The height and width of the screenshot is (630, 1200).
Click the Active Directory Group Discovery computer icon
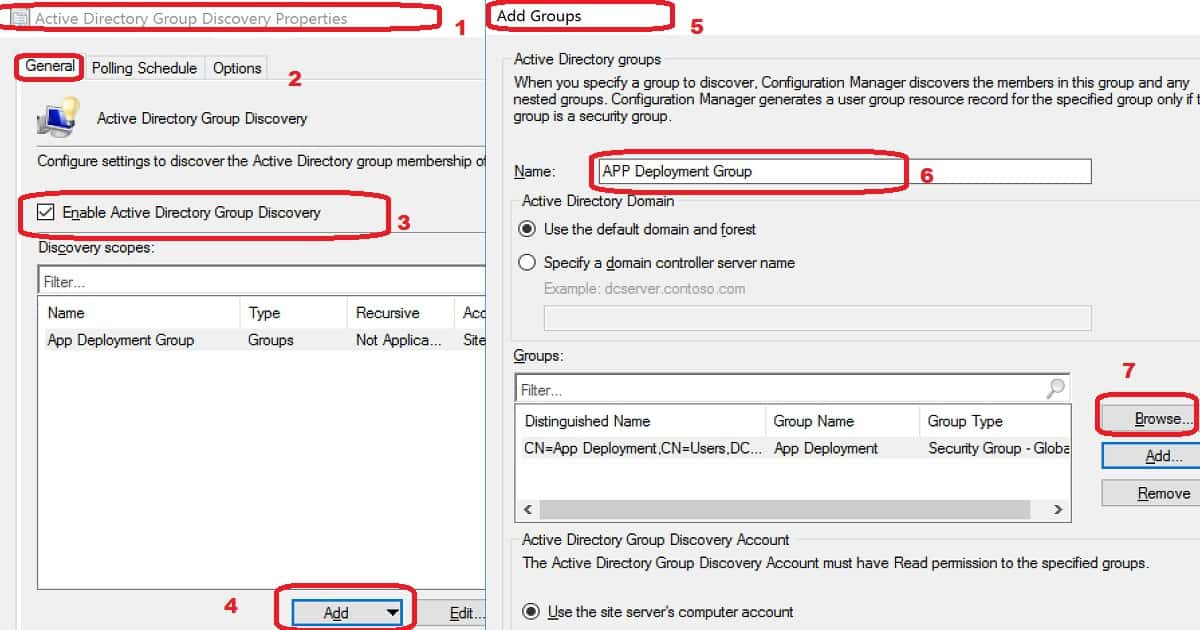(x=58, y=117)
